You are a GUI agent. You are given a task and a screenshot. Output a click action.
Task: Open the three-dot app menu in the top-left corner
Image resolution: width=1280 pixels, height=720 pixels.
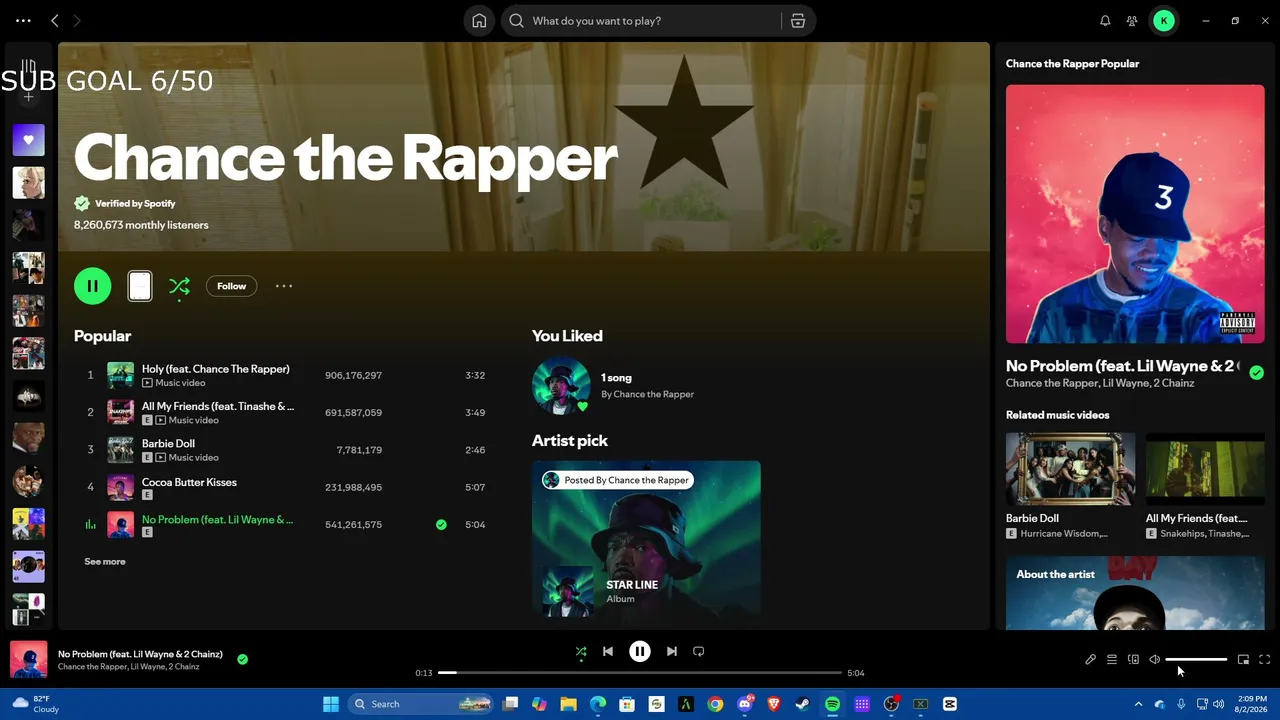click(23, 21)
